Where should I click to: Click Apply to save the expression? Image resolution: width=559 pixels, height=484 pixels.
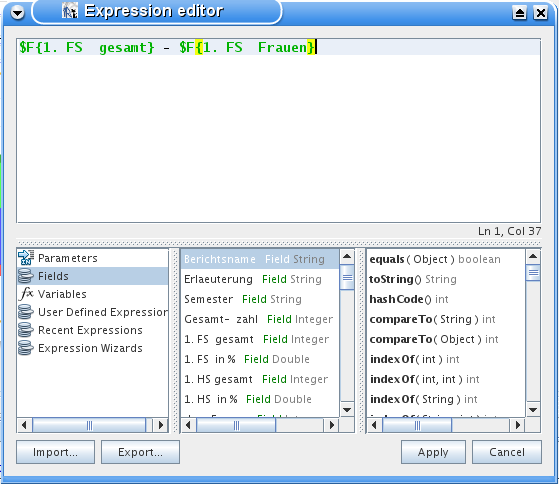(x=433, y=452)
